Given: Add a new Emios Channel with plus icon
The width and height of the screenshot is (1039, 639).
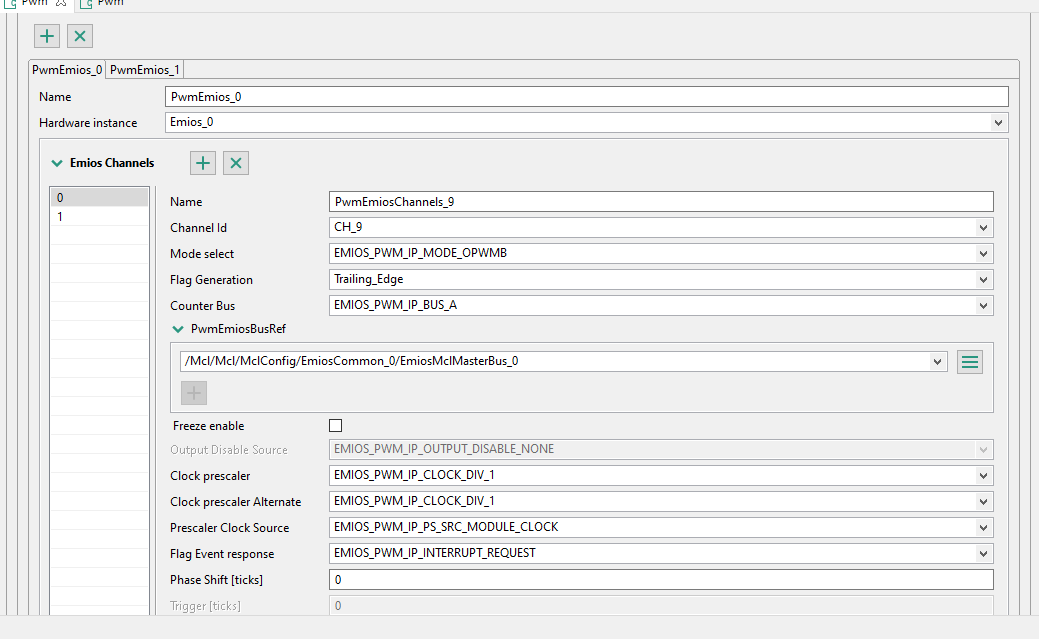Looking at the screenshot, I should tap(203, 163).
